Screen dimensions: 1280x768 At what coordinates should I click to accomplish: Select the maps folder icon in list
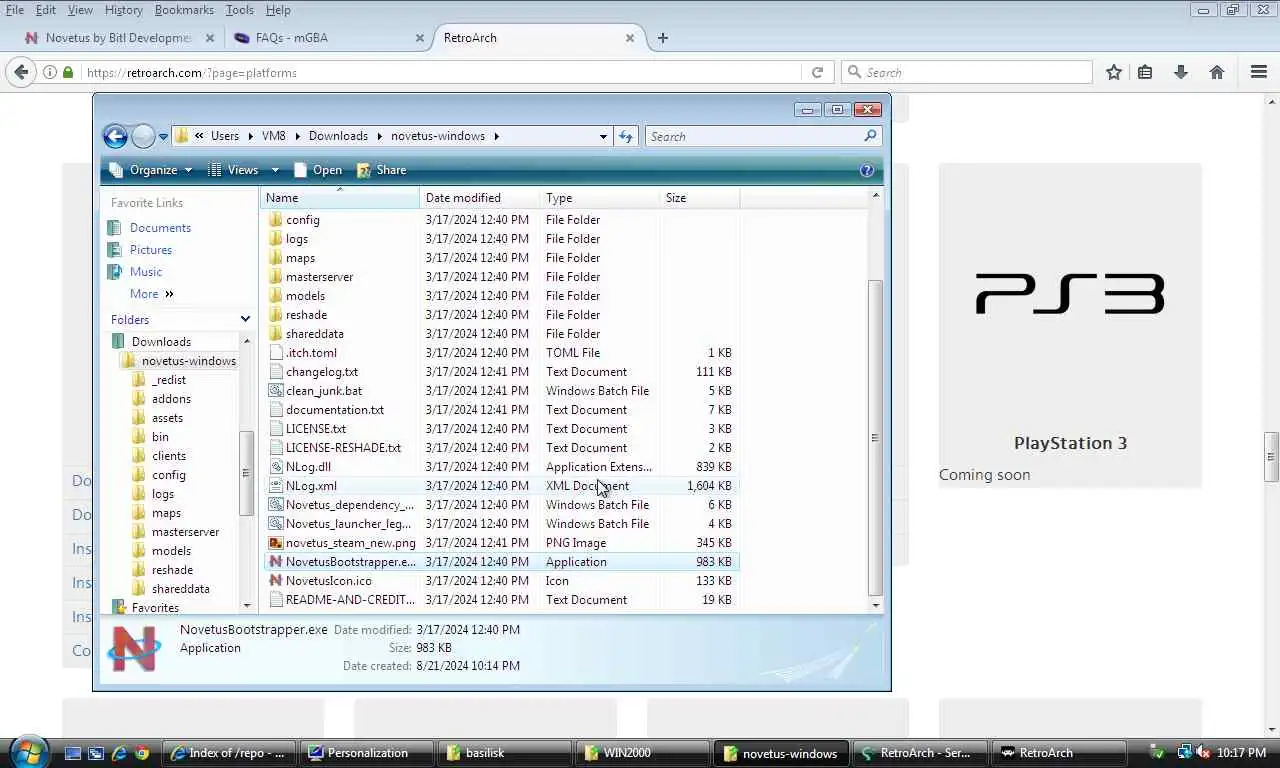[277, 258]
